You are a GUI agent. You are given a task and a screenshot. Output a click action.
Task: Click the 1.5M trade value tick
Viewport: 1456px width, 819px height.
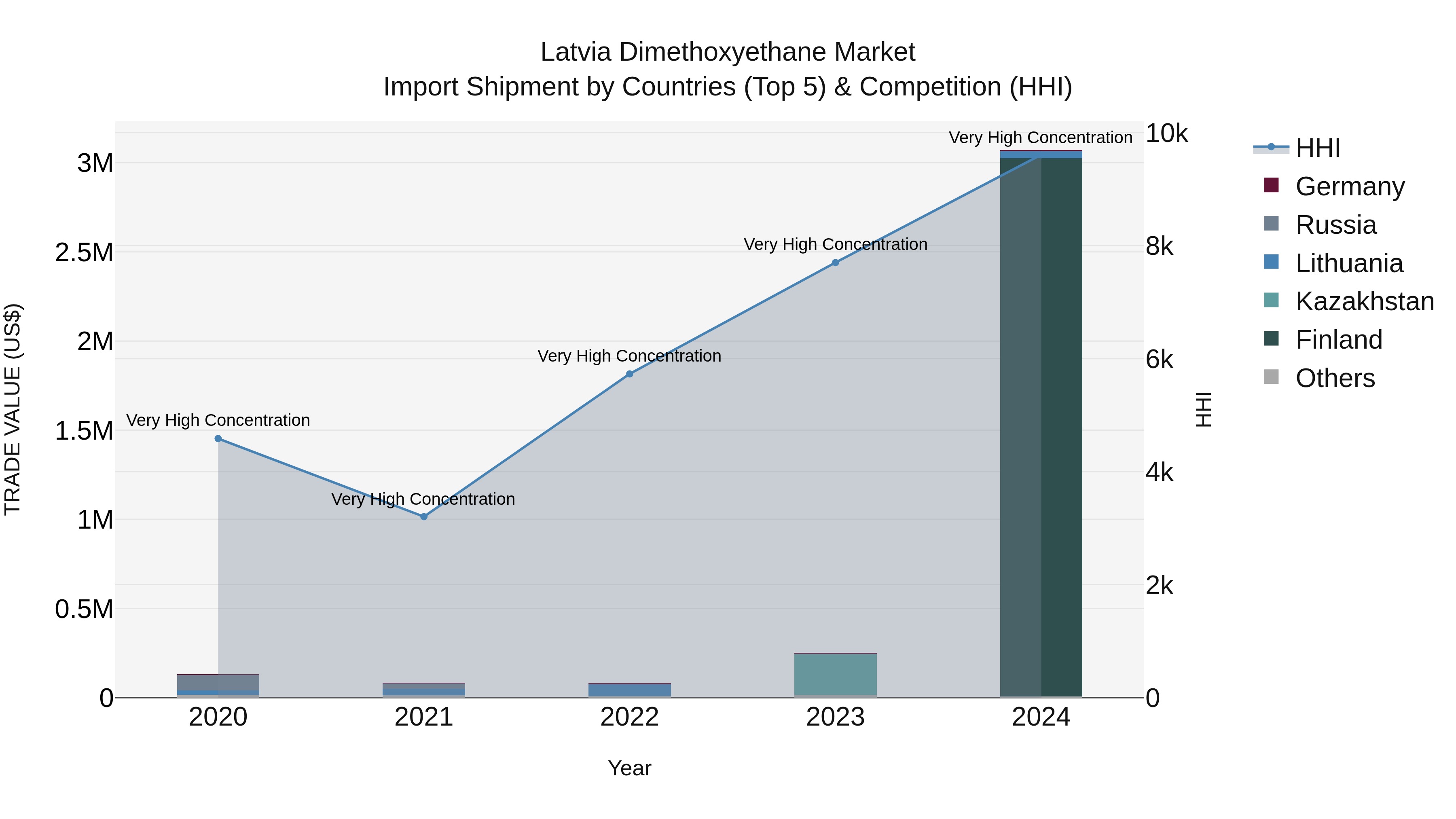click(x=84, y=431)
